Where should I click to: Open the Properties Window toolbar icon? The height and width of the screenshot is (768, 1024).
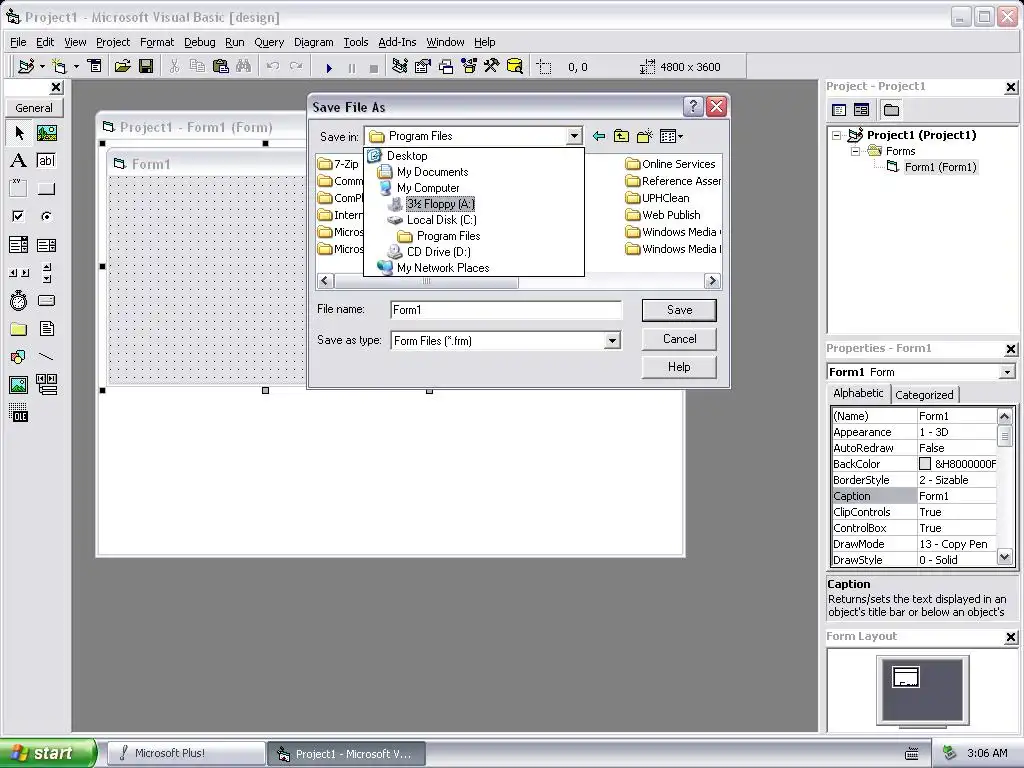(x=423, y=67)
